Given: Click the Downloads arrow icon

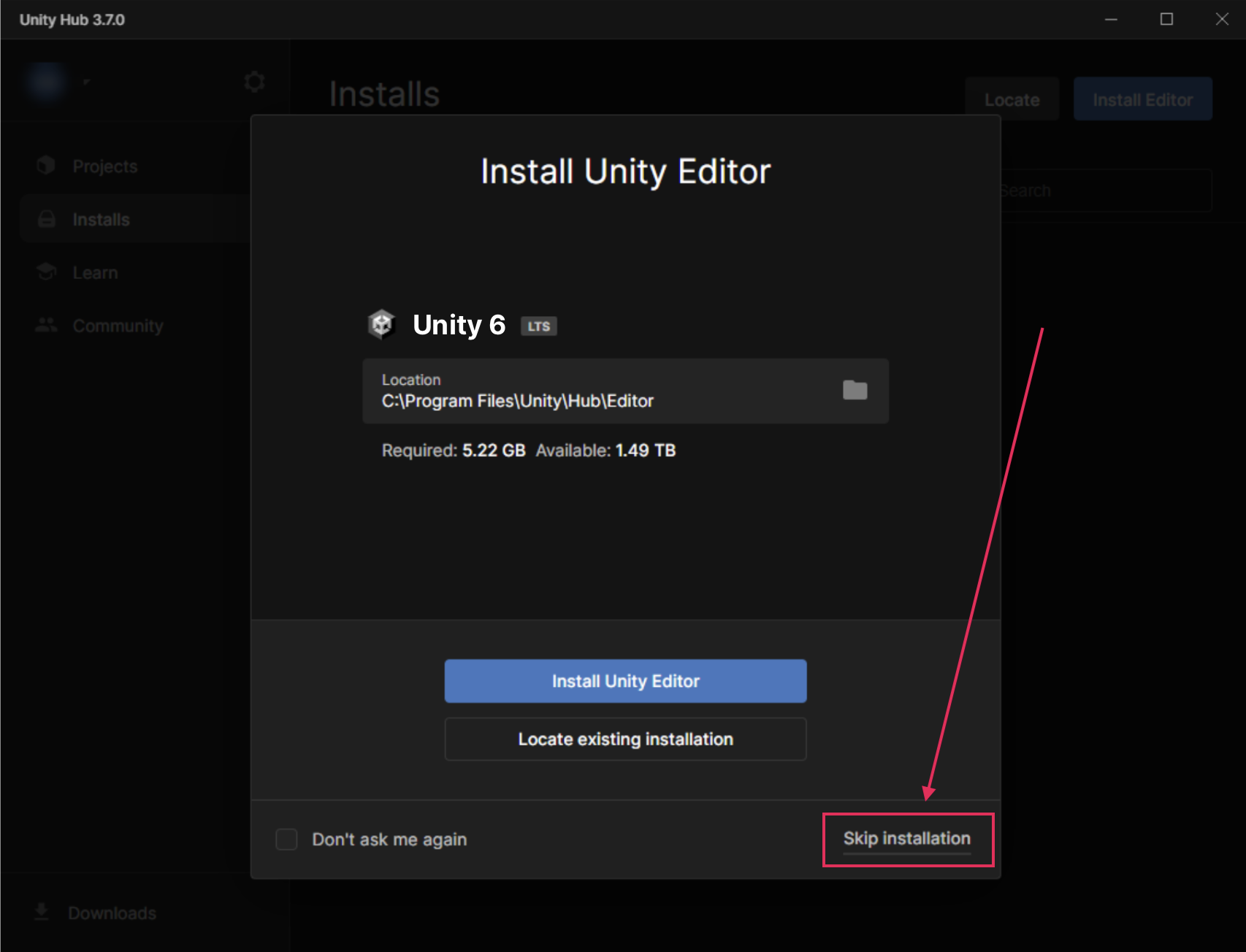Looking at the screenshot, I should (x=42, y=912).
